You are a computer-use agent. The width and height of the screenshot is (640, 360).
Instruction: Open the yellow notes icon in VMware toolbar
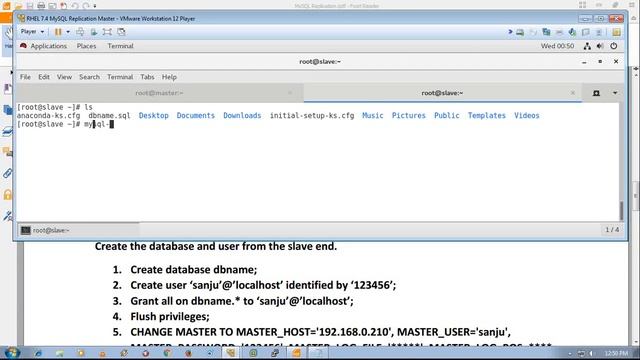click(x=616, y=32)
